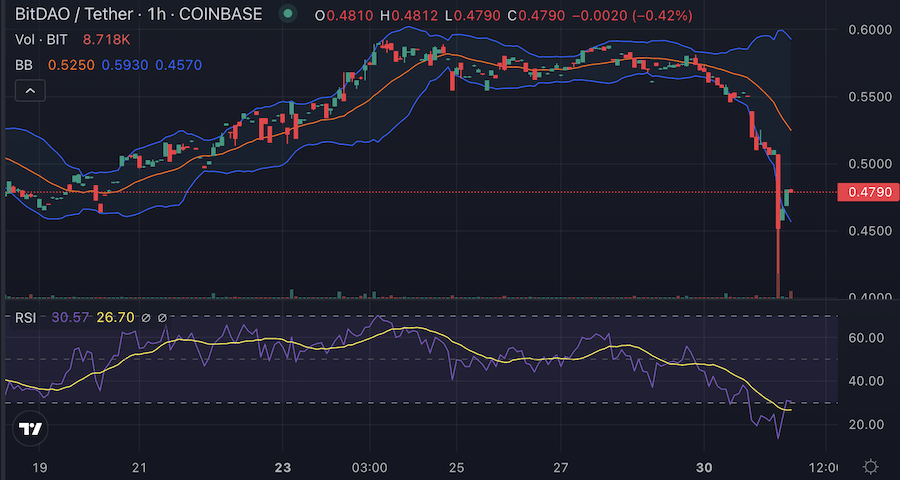Click the date label 21 on time axis
Viewport: 900px width, 480px height.
coord(139,466)
